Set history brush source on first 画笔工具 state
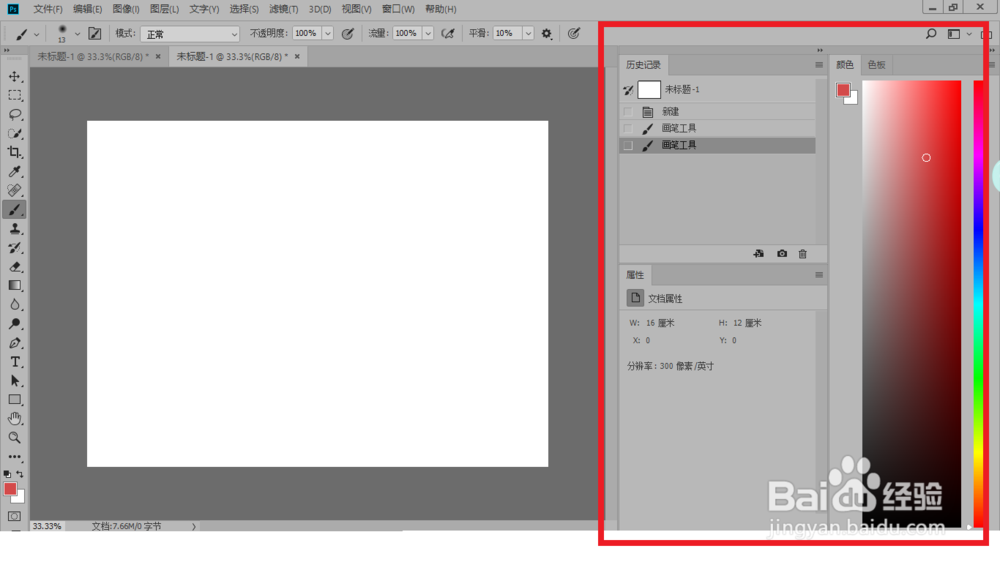 (x=628, y=128)
